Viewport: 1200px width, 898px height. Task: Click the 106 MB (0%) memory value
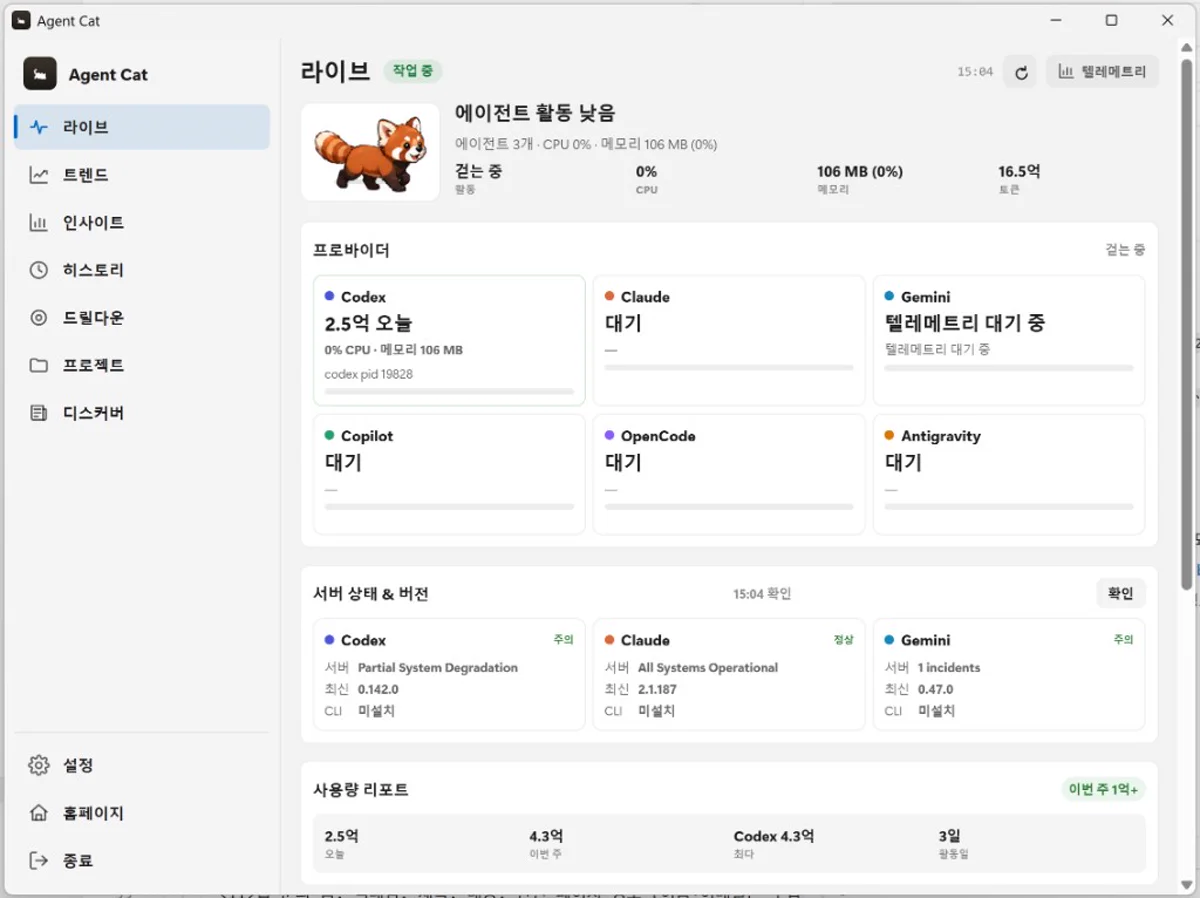860,172
